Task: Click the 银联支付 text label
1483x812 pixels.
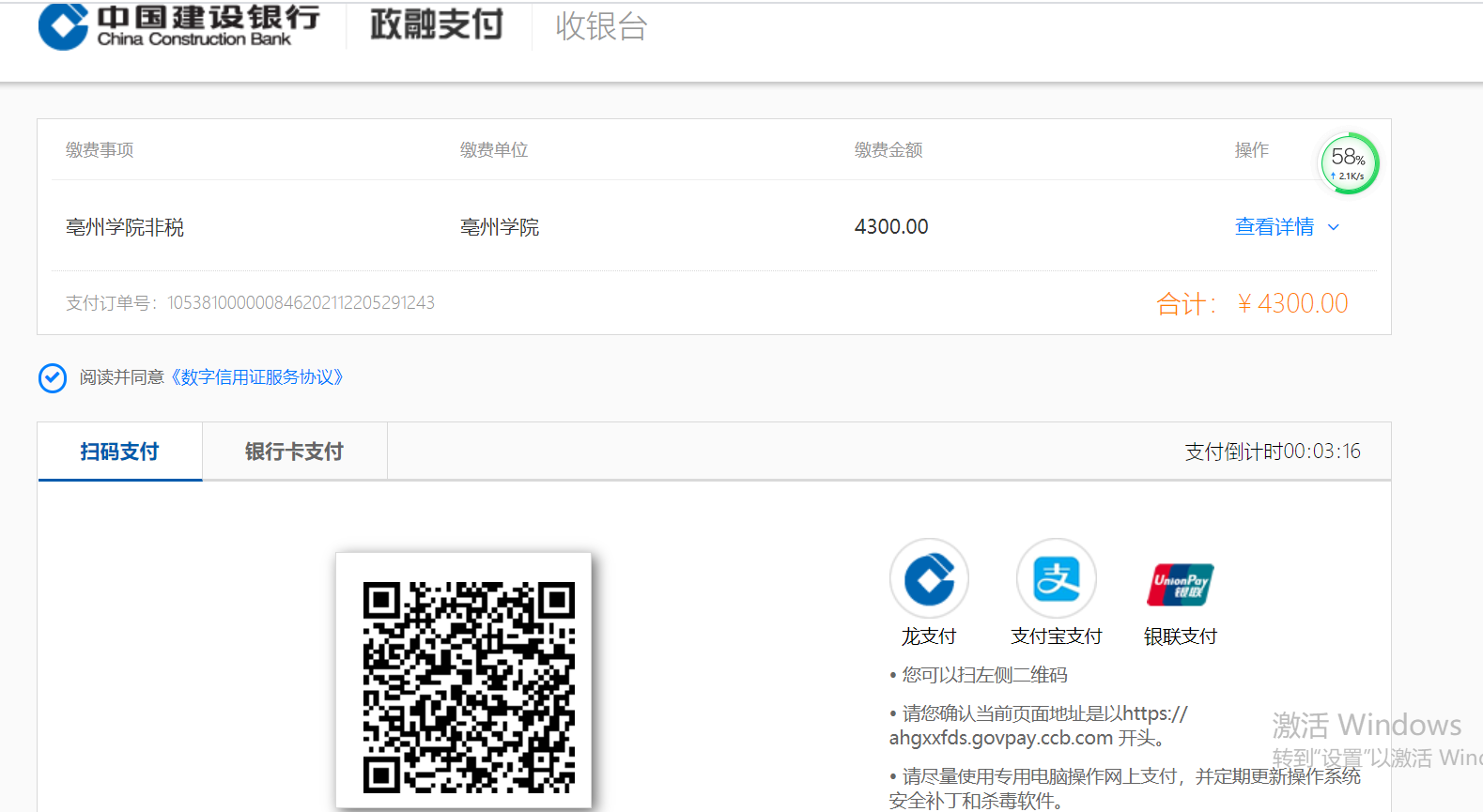Action: coord(1180,636)
